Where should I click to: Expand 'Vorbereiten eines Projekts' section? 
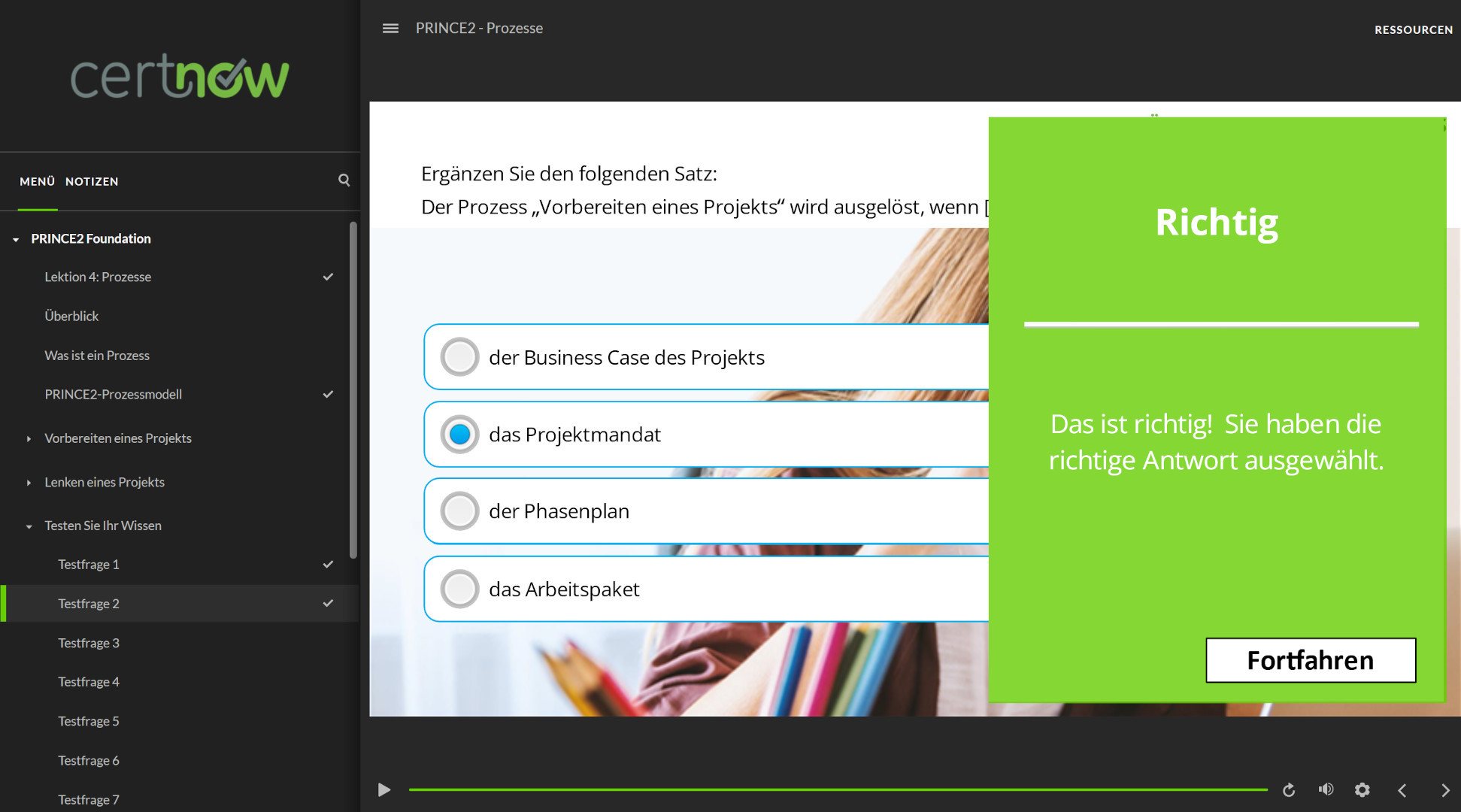(29, 438)
